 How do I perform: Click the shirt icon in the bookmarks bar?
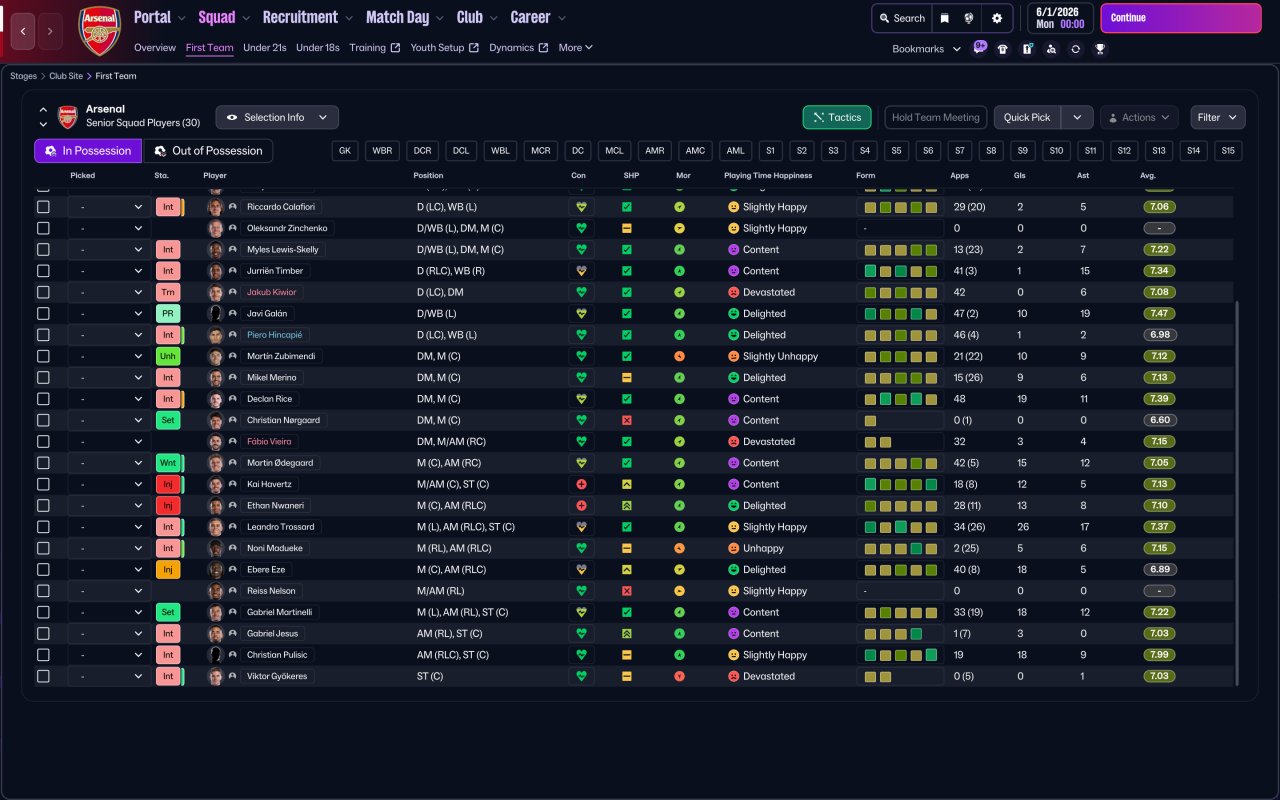point(1003,49)
